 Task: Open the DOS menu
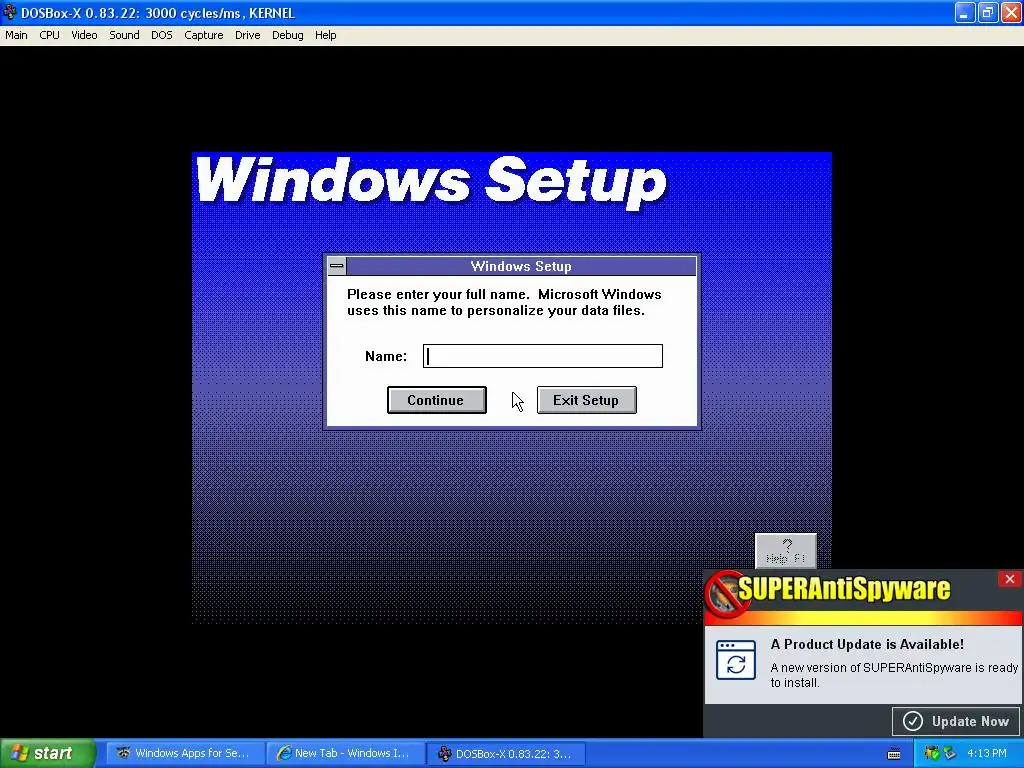click(x=162, y=35)
